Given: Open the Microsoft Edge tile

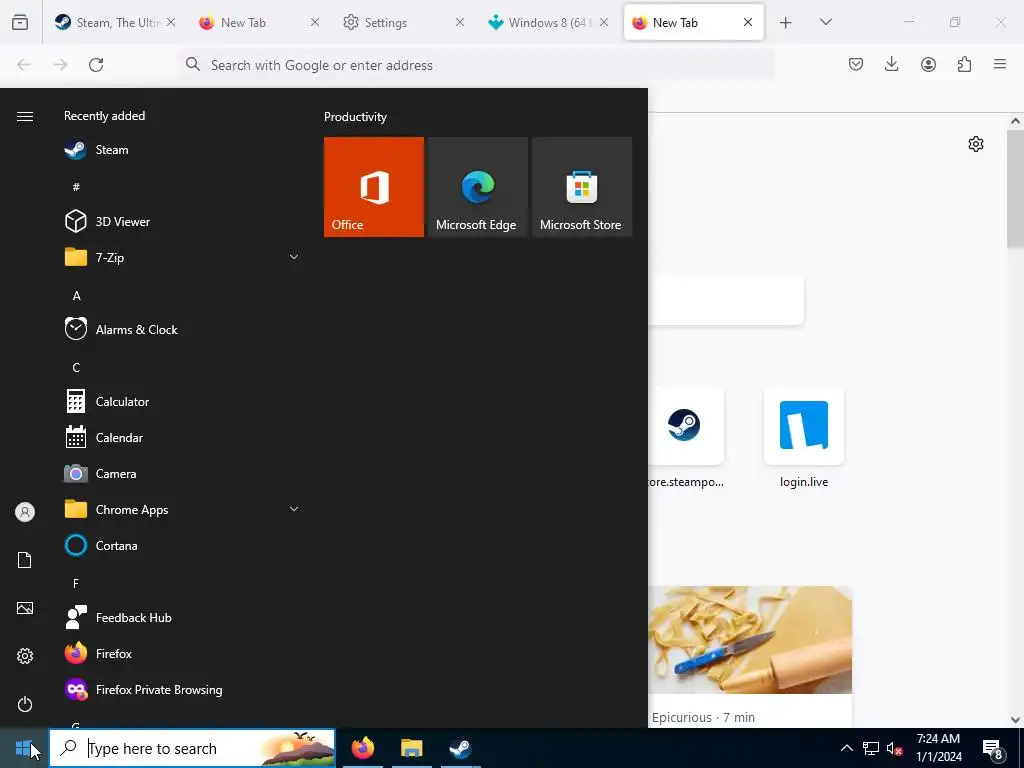Looking at the screenshot, I should click(477, 187).
